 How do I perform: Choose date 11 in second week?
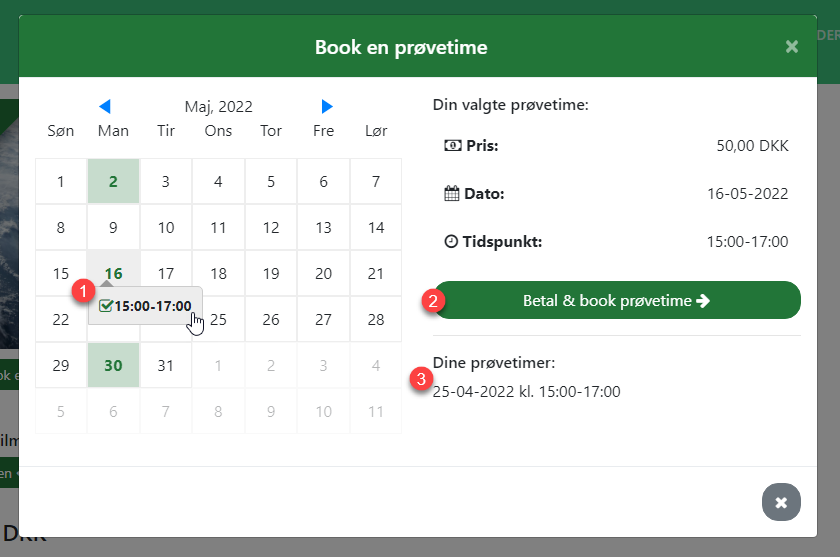pyautogui.click(x=218, y=227)
